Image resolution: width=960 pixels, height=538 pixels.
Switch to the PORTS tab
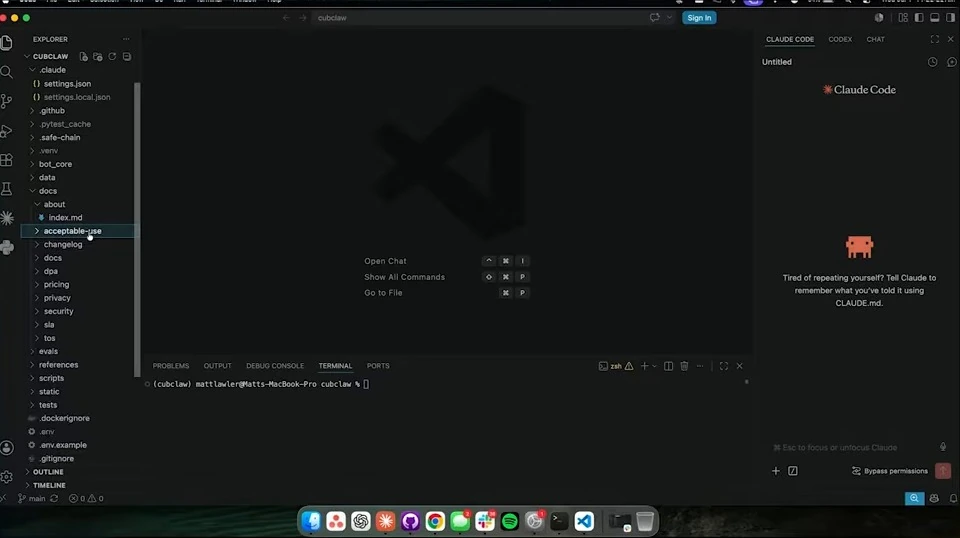point(378,366)
